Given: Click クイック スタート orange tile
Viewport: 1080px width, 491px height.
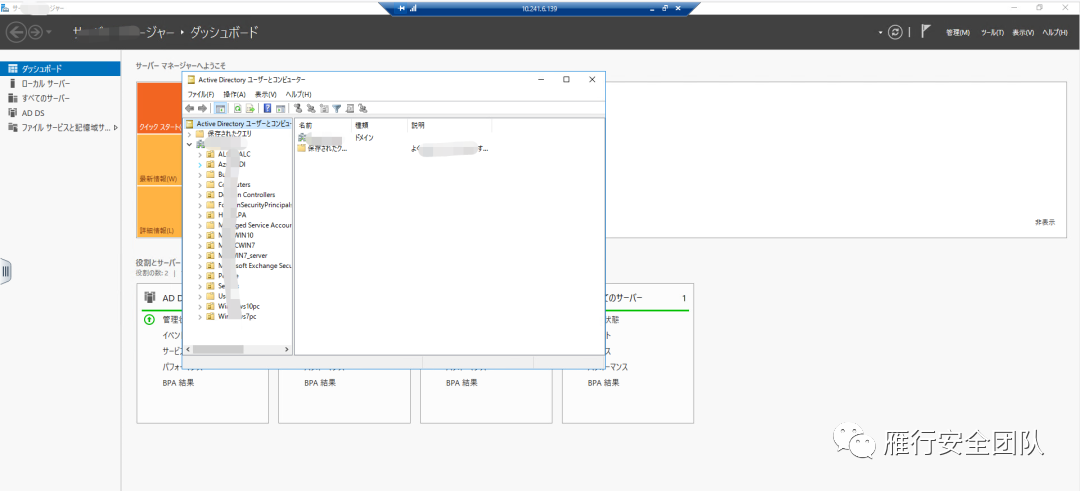Looking at the screenshot, I should click(158, 108).
